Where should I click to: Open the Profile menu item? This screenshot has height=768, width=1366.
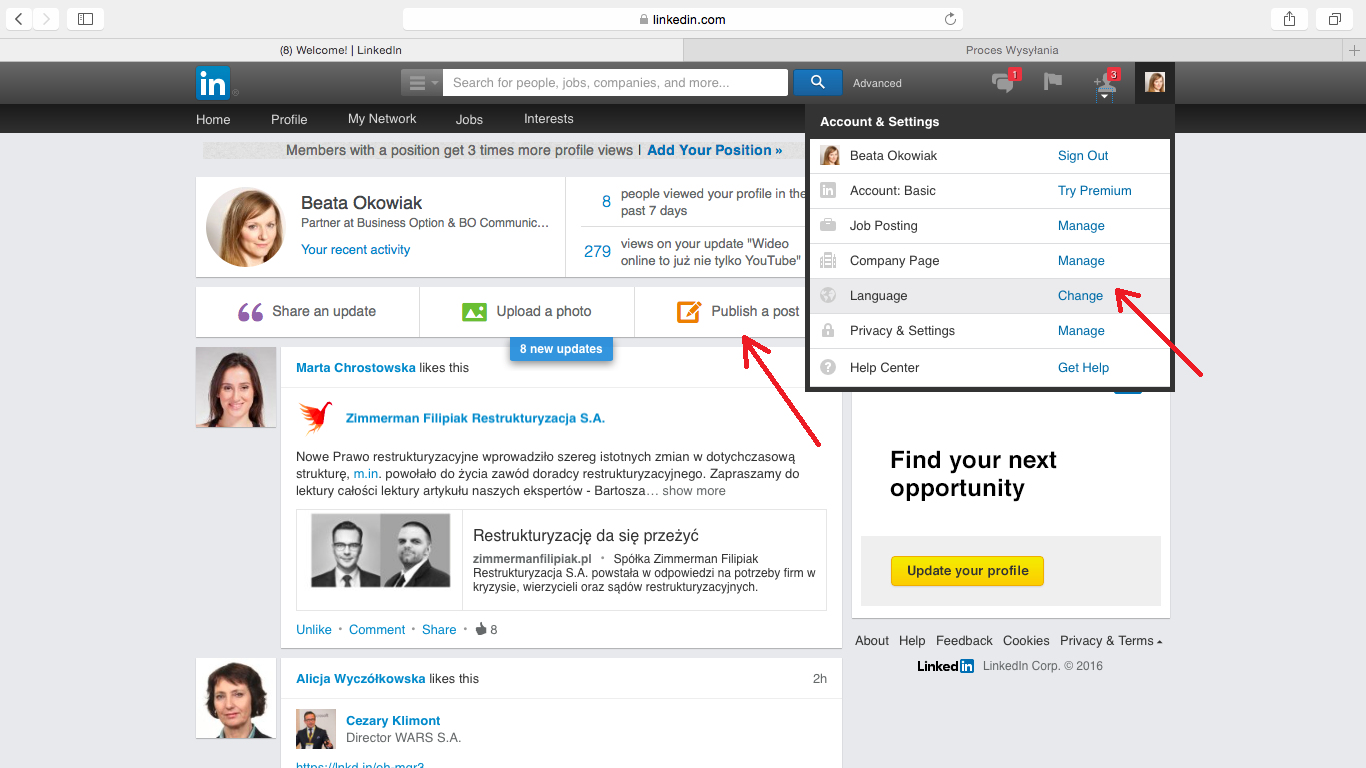click(x=289, y=119)
